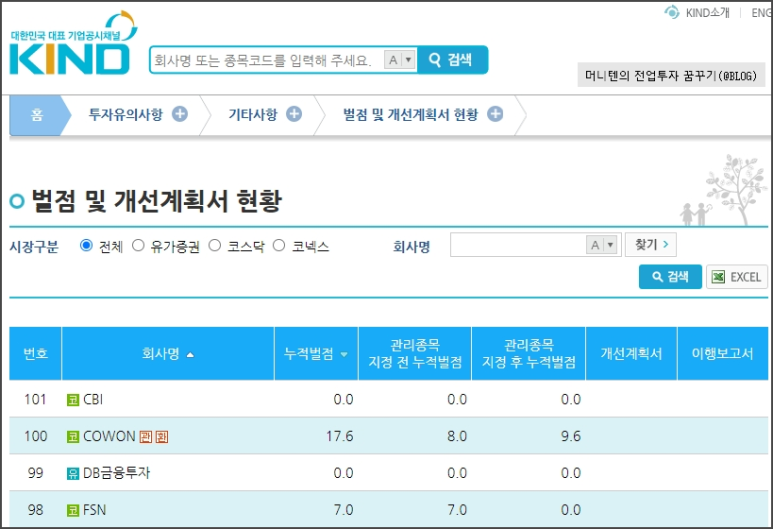Image resolution: width=773 pixels, height=529 pixels.
Task: Open the DB금융투자 company name
Action: click(x=116, y=473)
